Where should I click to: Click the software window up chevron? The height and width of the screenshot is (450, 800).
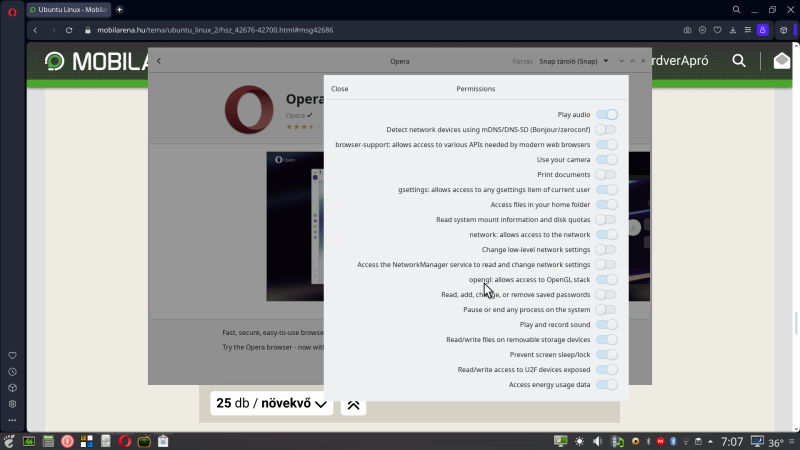pyautogui.click(x=632, y=61)
